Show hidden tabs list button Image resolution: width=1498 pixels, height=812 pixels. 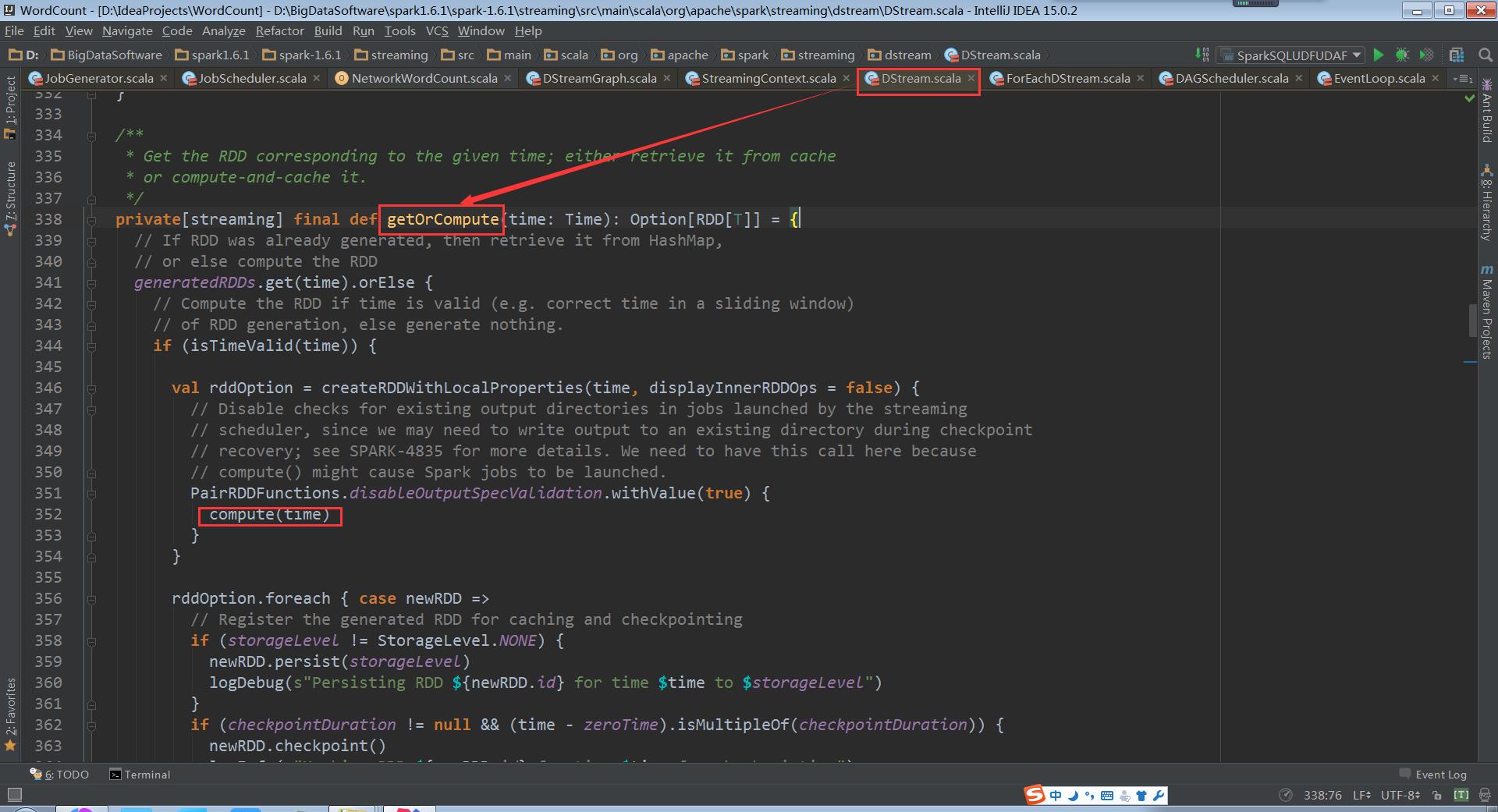1462,78
